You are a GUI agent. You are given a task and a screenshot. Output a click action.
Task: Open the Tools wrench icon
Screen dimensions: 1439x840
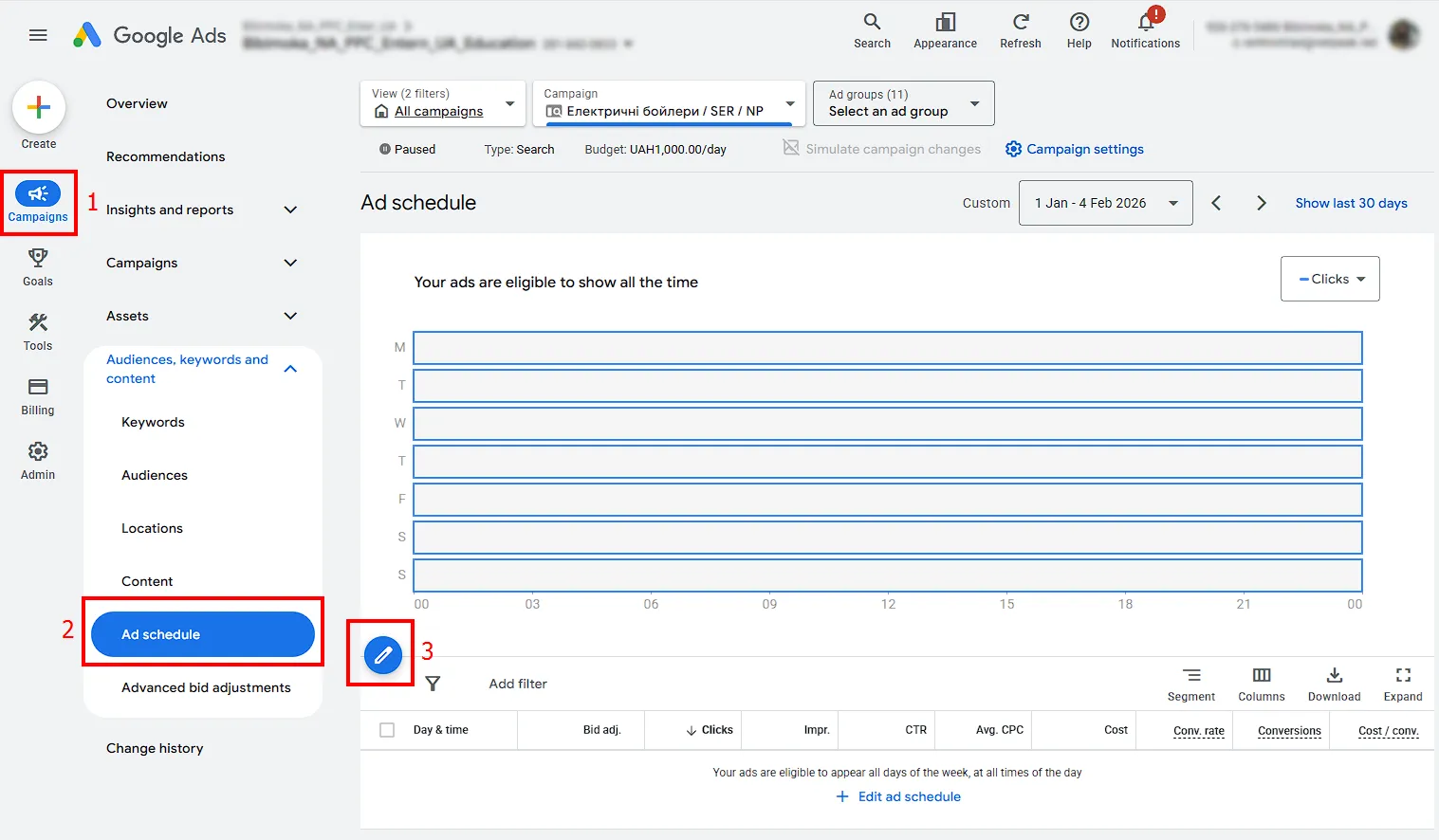(38, 322)
